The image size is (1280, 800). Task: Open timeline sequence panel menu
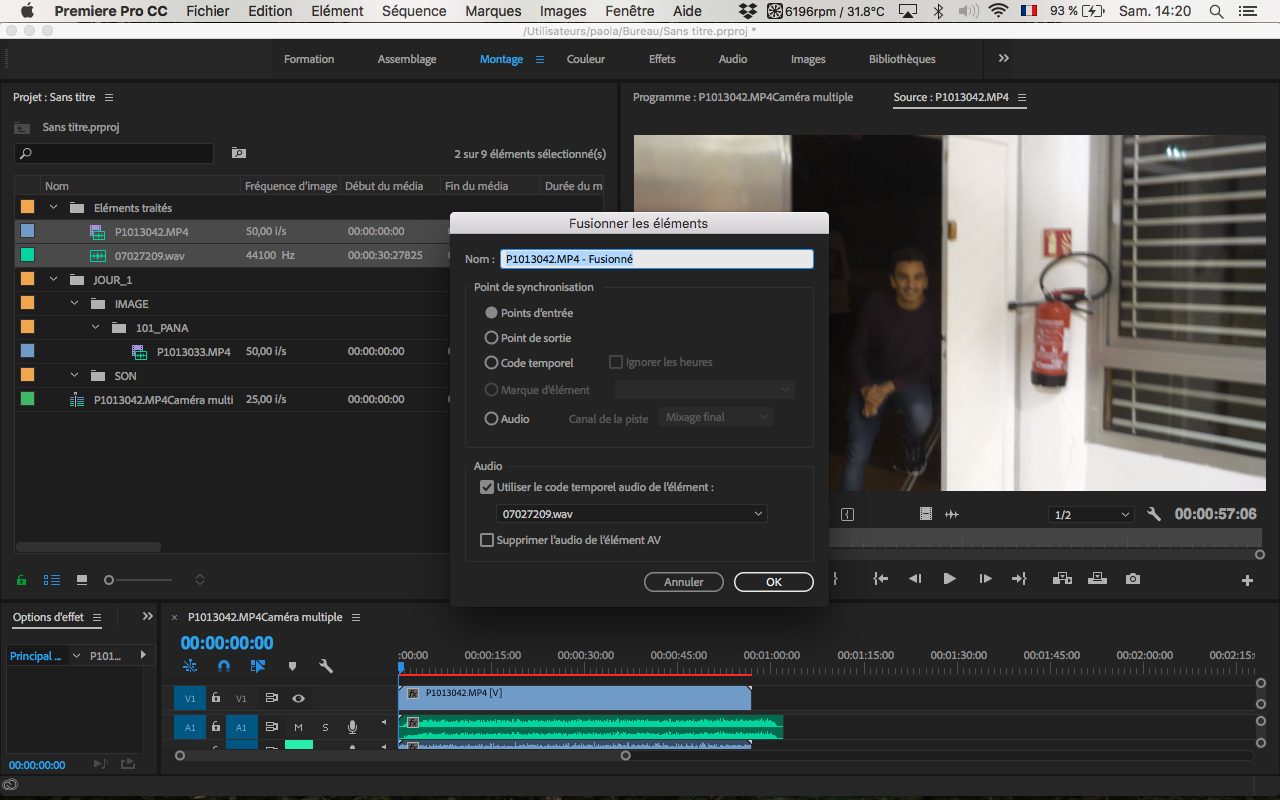[356, 618]
